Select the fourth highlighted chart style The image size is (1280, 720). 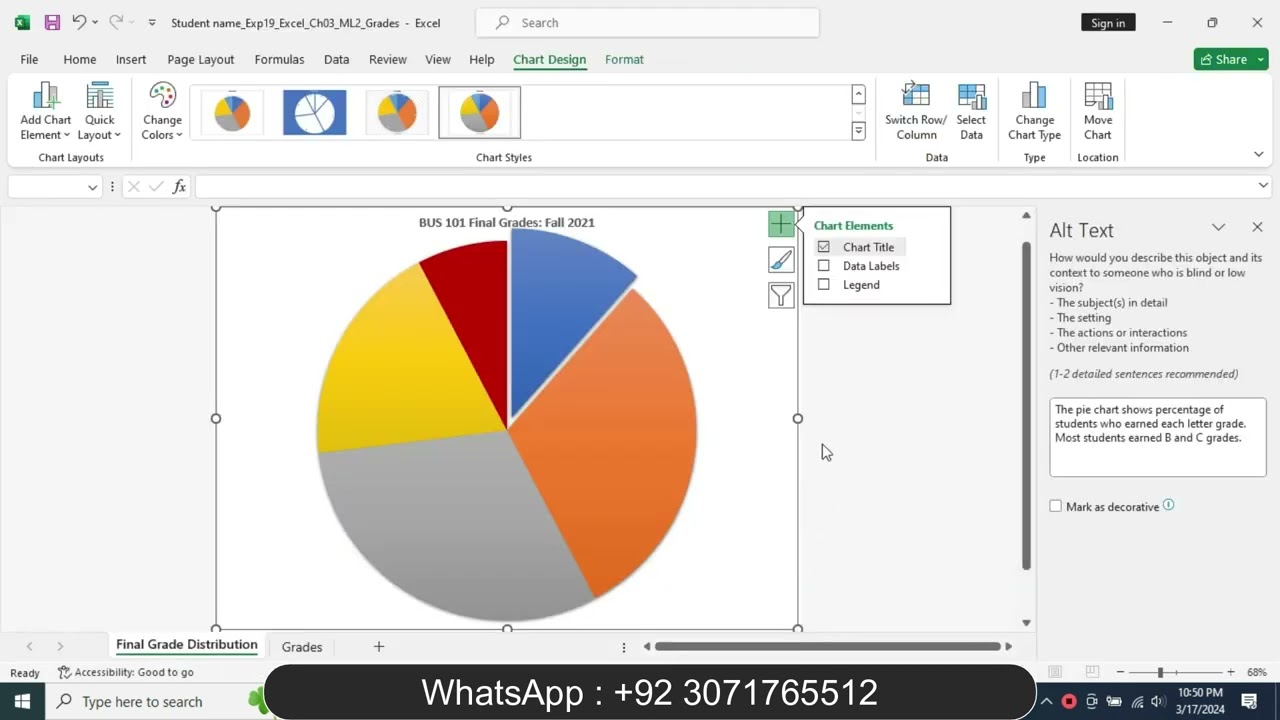(480, 112)
